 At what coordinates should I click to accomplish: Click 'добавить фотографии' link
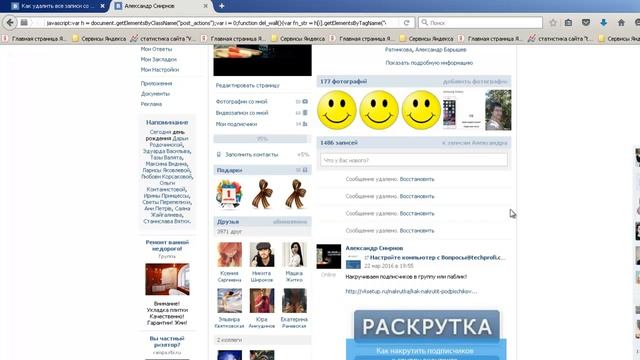[x=475, y=82]
